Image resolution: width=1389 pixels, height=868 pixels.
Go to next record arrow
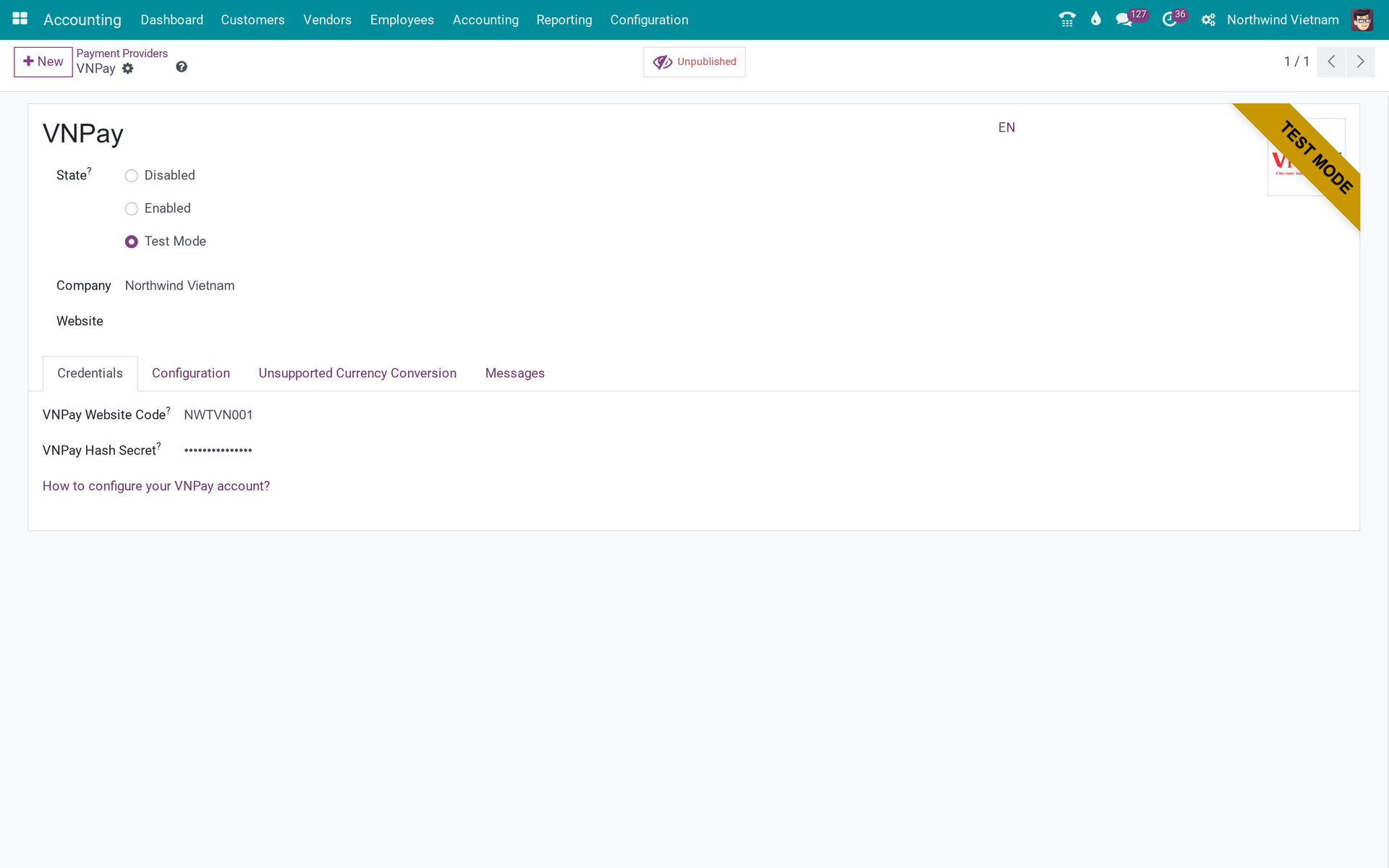click(1361, 61)
